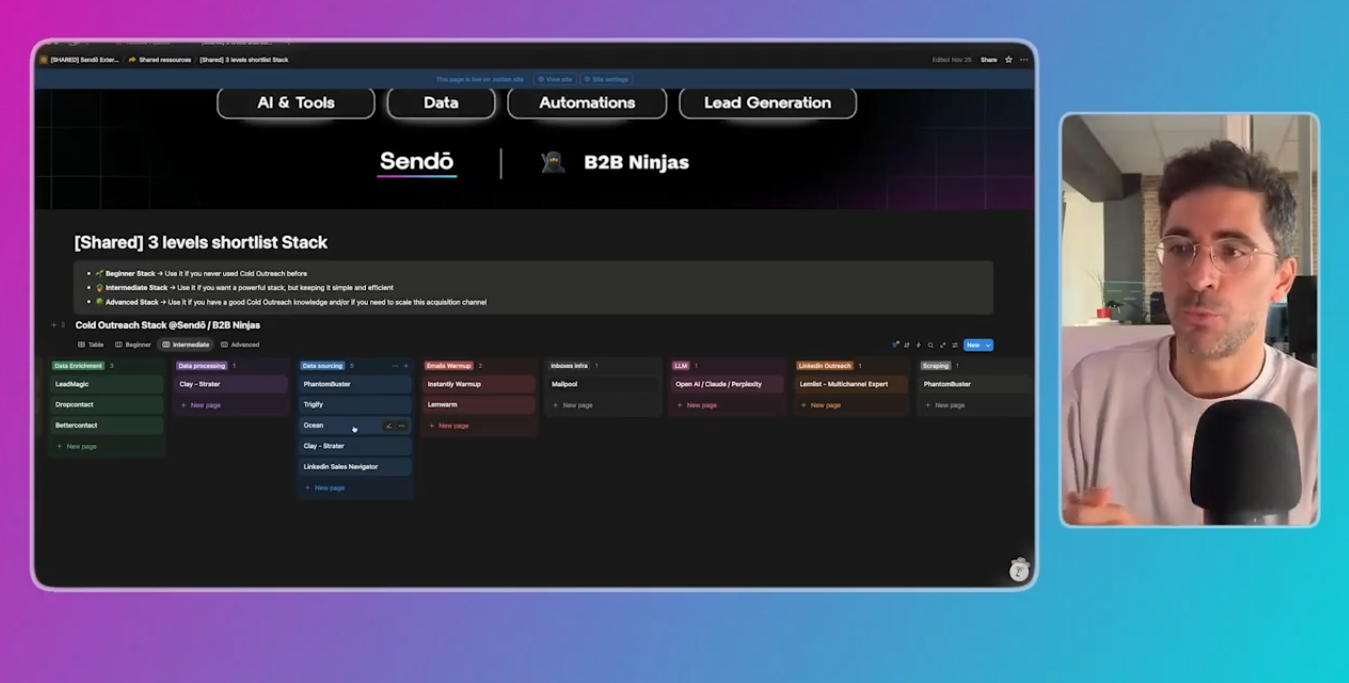Favorite this page with the star icon
1349x683 pixels.
pos(1009,60)
